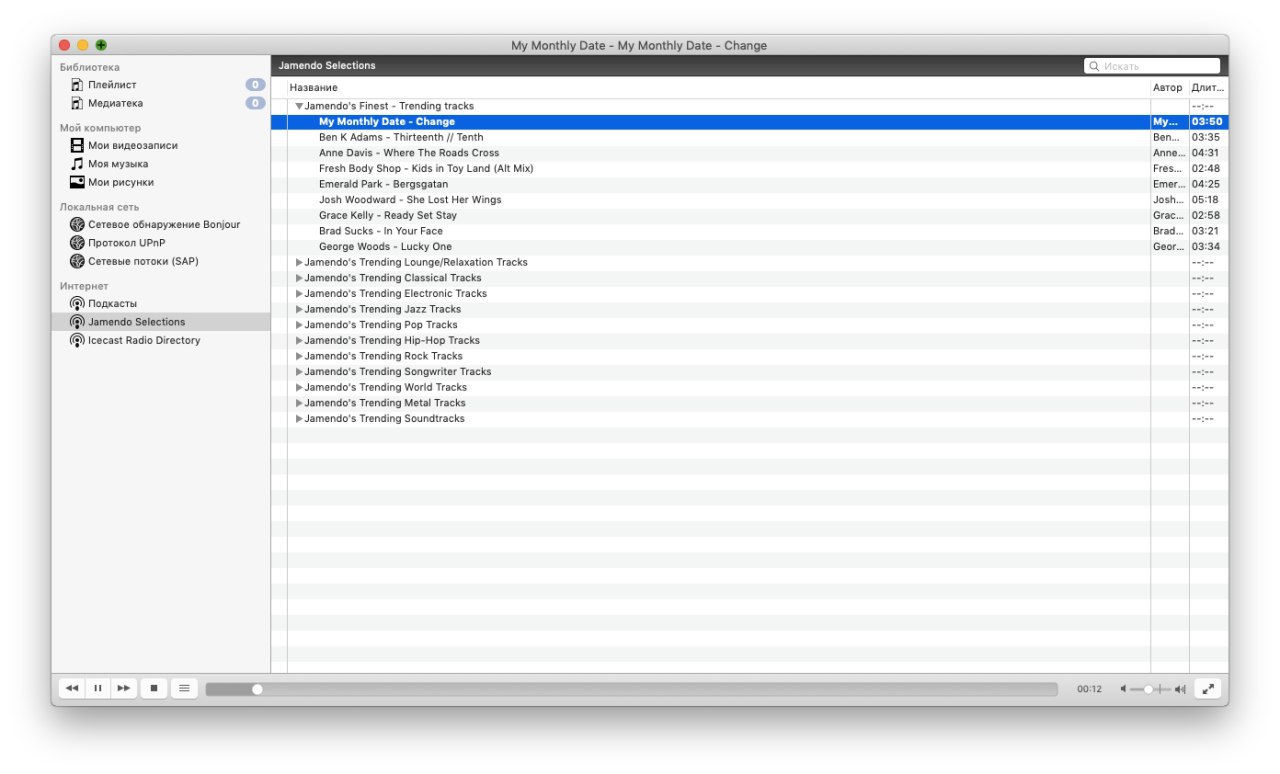Select Jamendo Selections in sidebar

pyautogui.click(x=160, y=322)
